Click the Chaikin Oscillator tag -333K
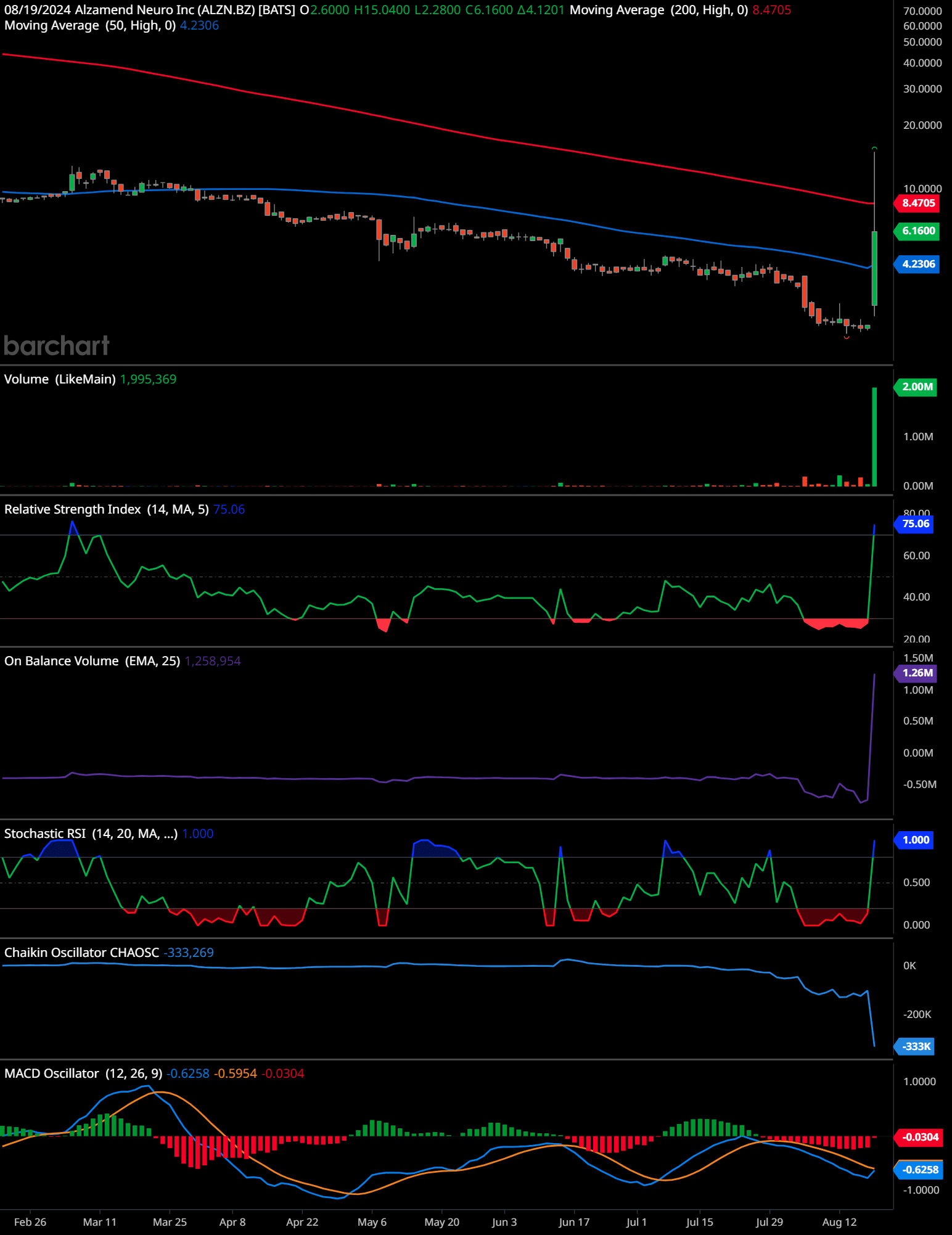 915,1046
